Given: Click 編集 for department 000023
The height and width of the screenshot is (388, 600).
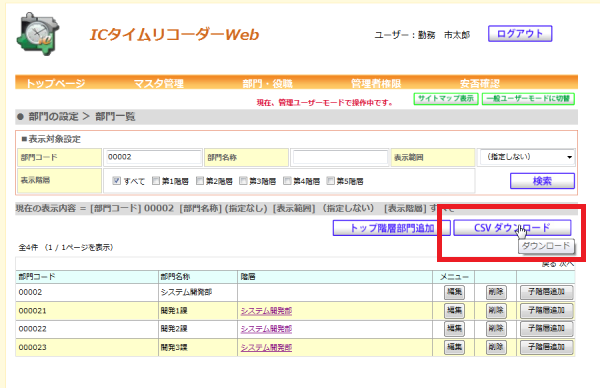Looking at the screenshot, I should click(454, 347).
